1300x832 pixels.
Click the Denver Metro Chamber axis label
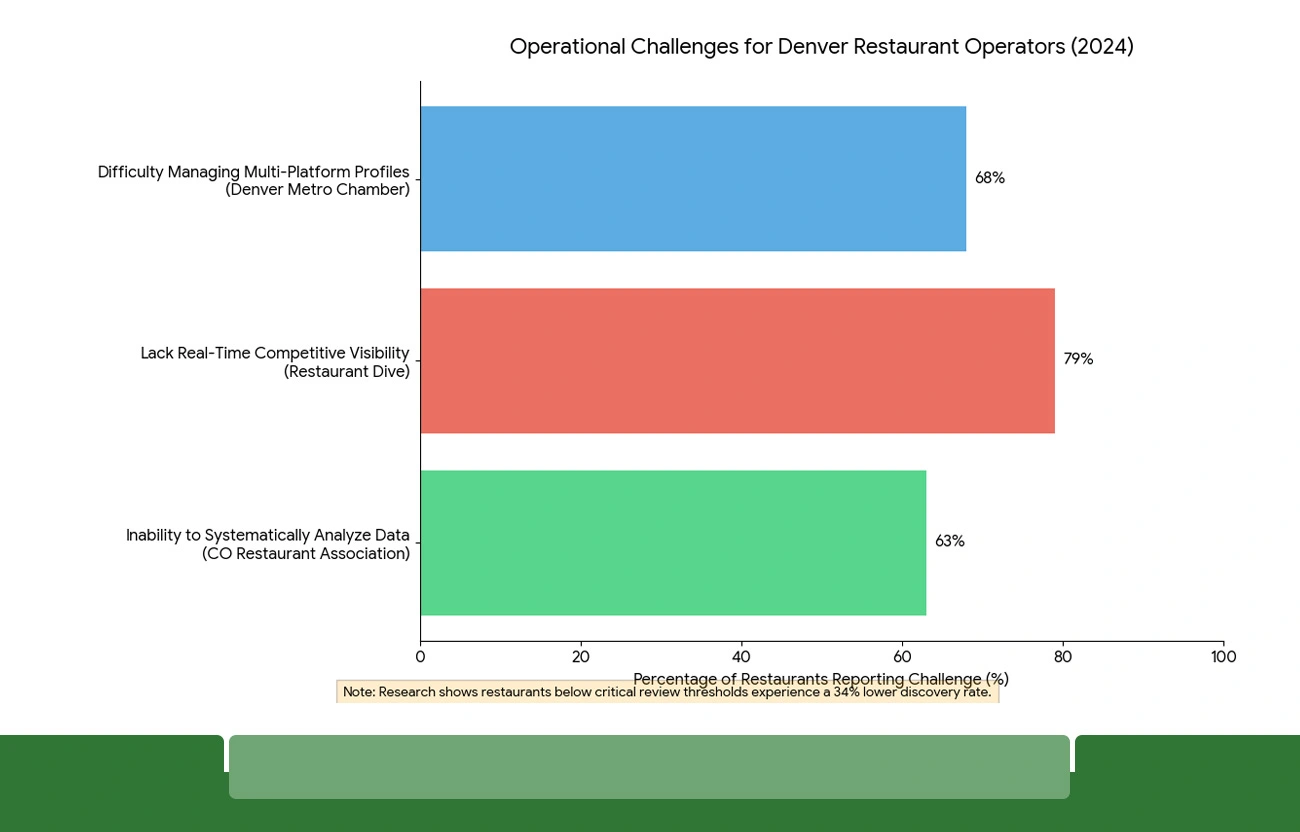click(253, 180)
